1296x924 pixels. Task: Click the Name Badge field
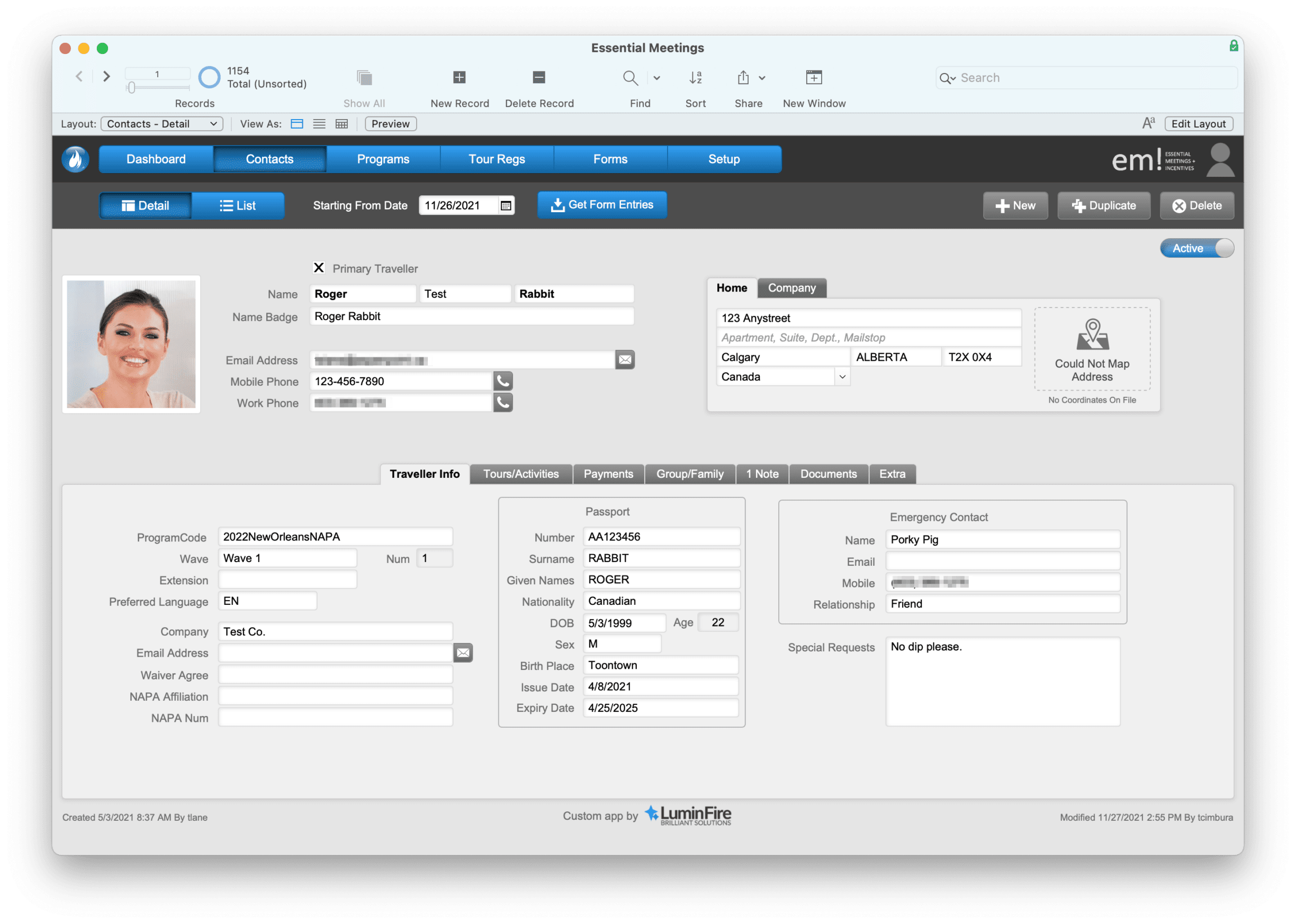pyautogui.click(x=472, y=316)
